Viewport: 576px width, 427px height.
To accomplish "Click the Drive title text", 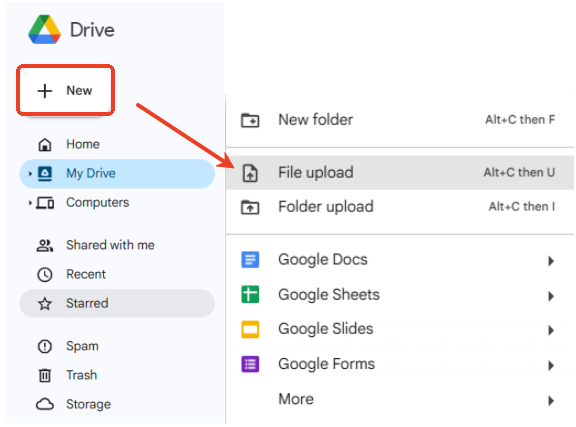I will (x=92, y=30).
